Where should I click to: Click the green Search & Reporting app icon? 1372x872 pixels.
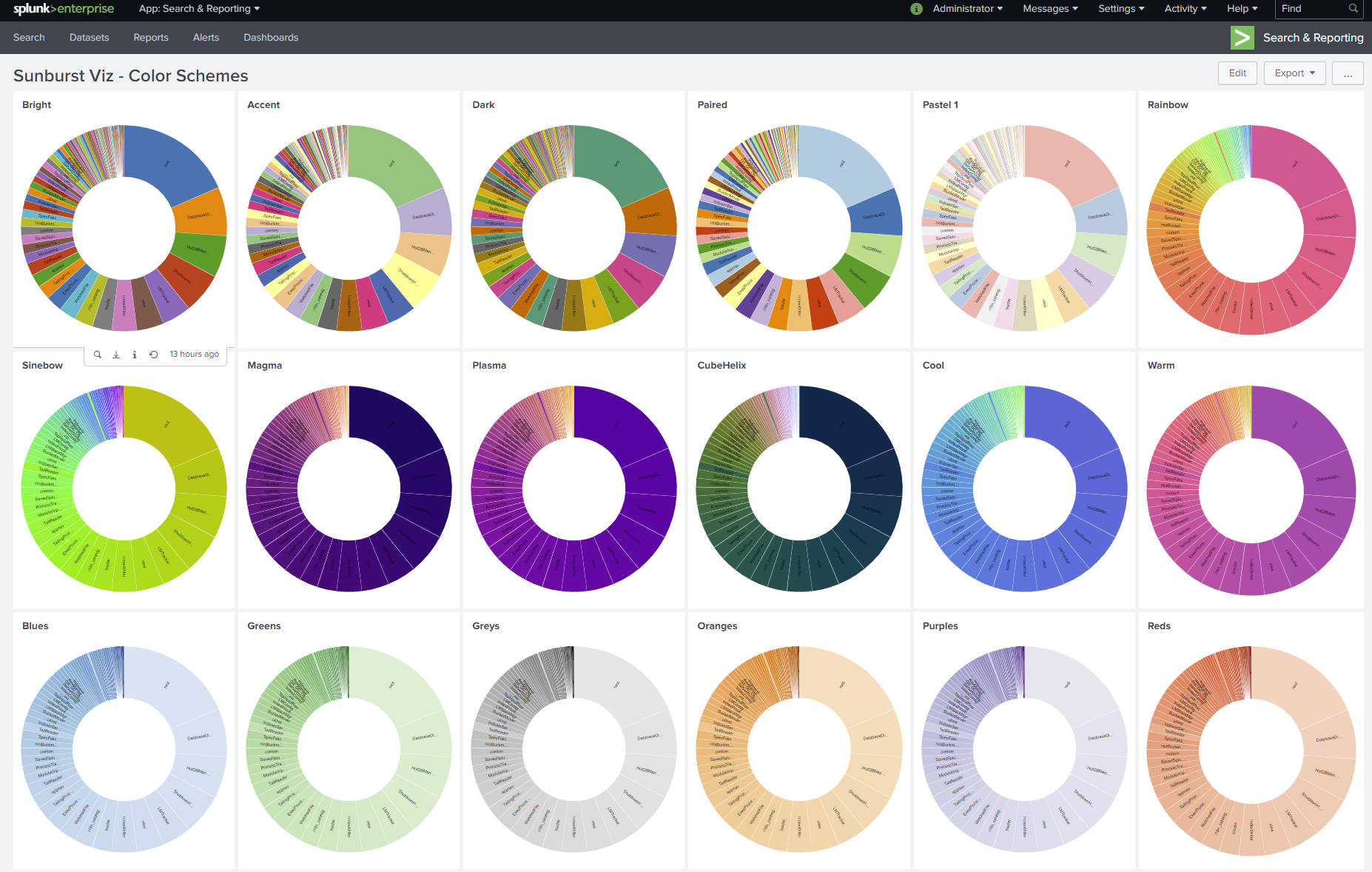tap(1242, 38)
